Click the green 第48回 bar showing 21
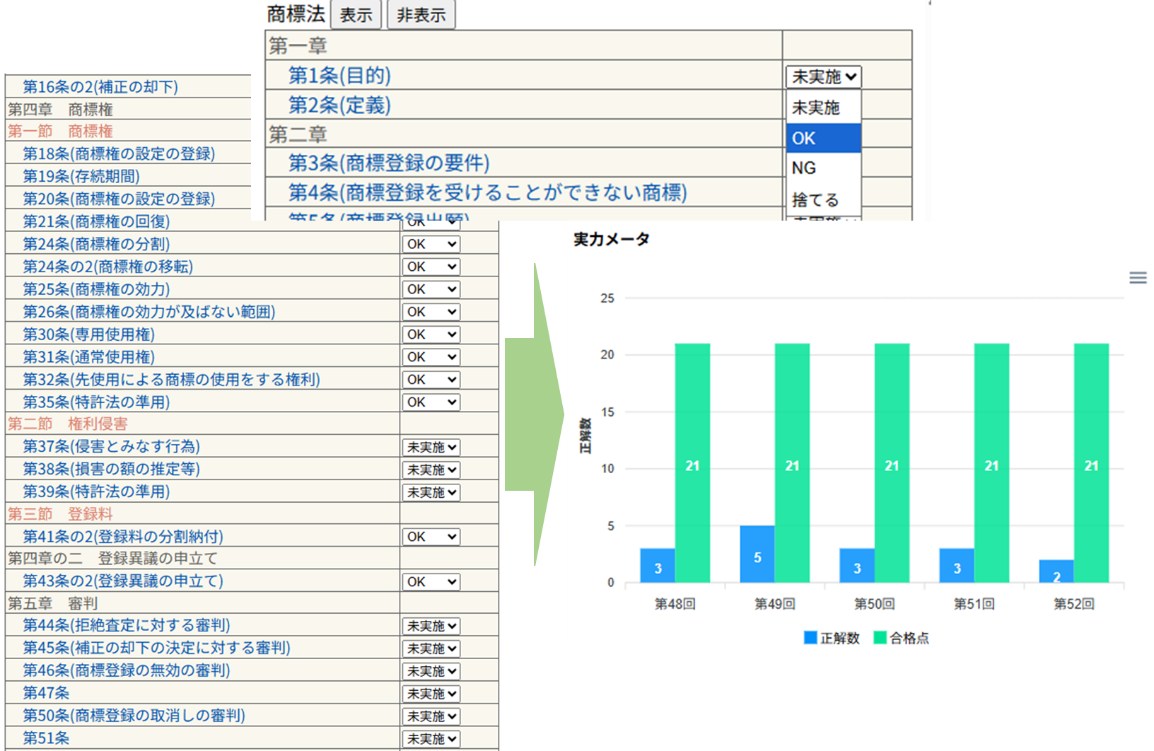 [x=692, y=463]
